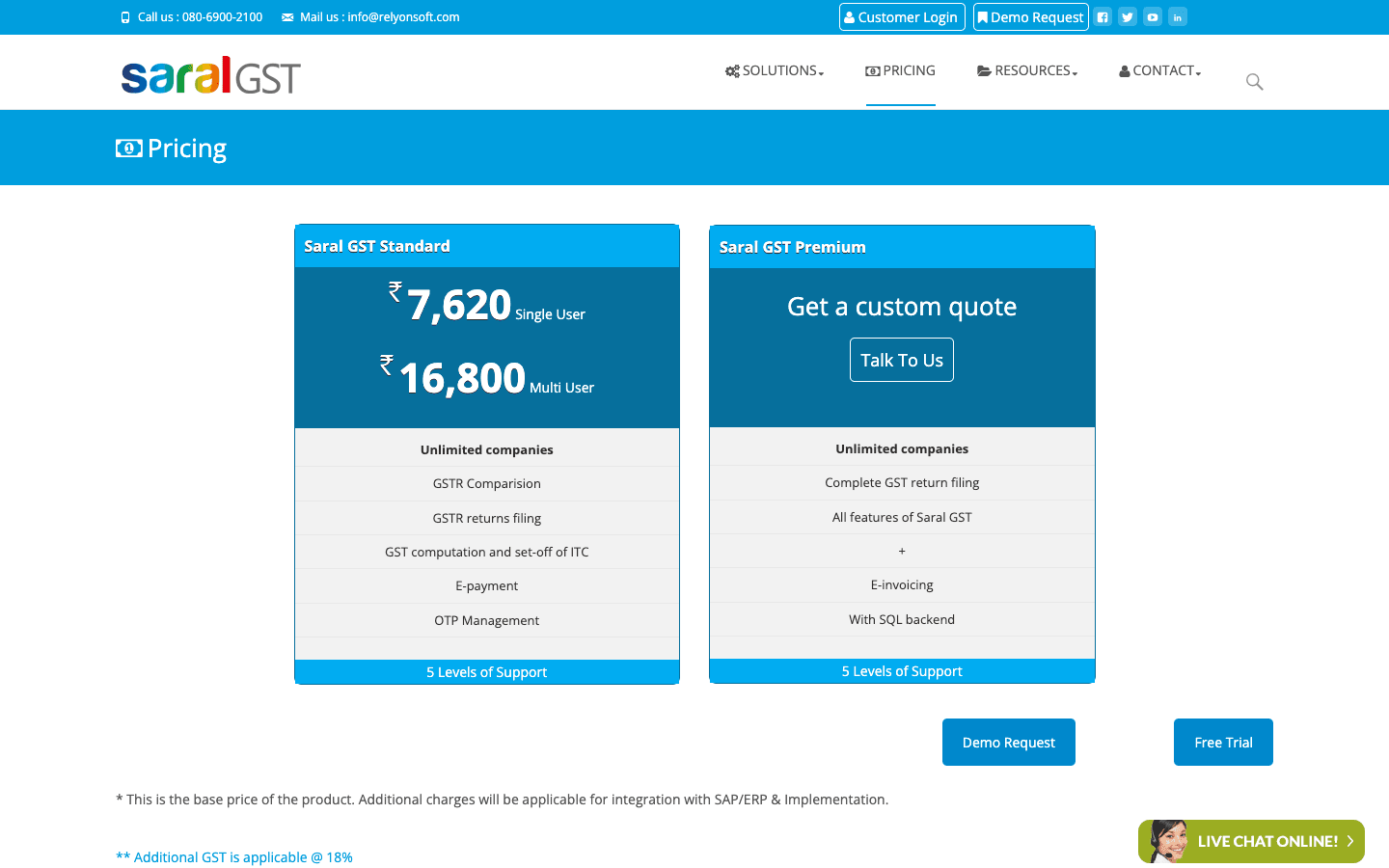Viewport: 1389px width, 868px height.
Task: Click the Complete GST return filing row
Action: click(902, 483)
